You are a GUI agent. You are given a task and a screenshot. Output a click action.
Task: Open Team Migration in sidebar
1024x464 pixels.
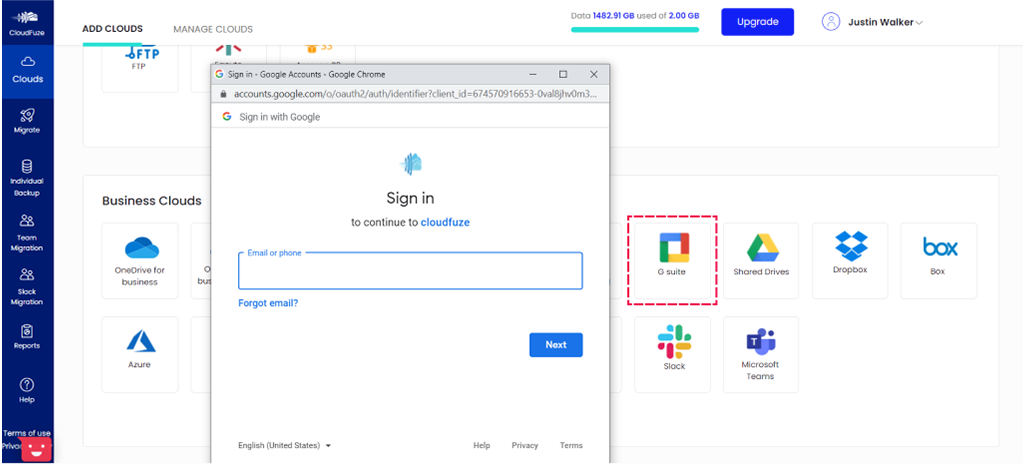pyautogui.click(x=27, y=233)
